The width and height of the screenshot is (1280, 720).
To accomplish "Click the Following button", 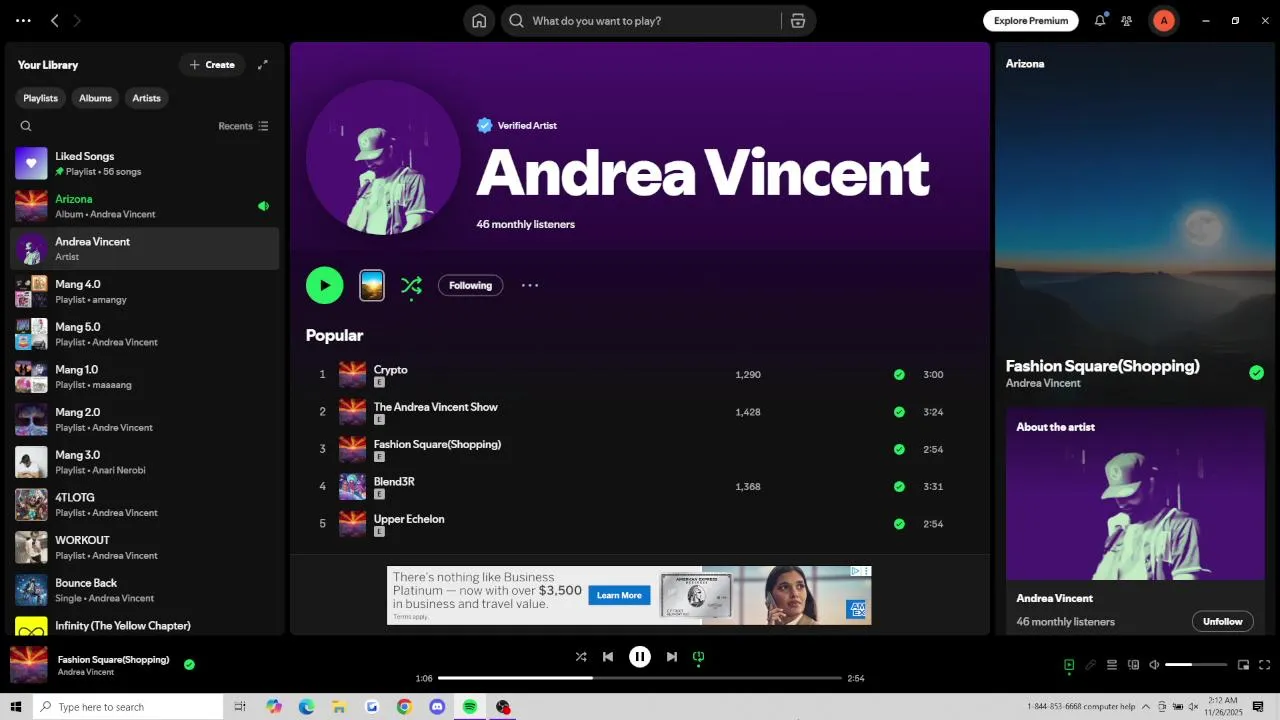I will pos(470,285).
